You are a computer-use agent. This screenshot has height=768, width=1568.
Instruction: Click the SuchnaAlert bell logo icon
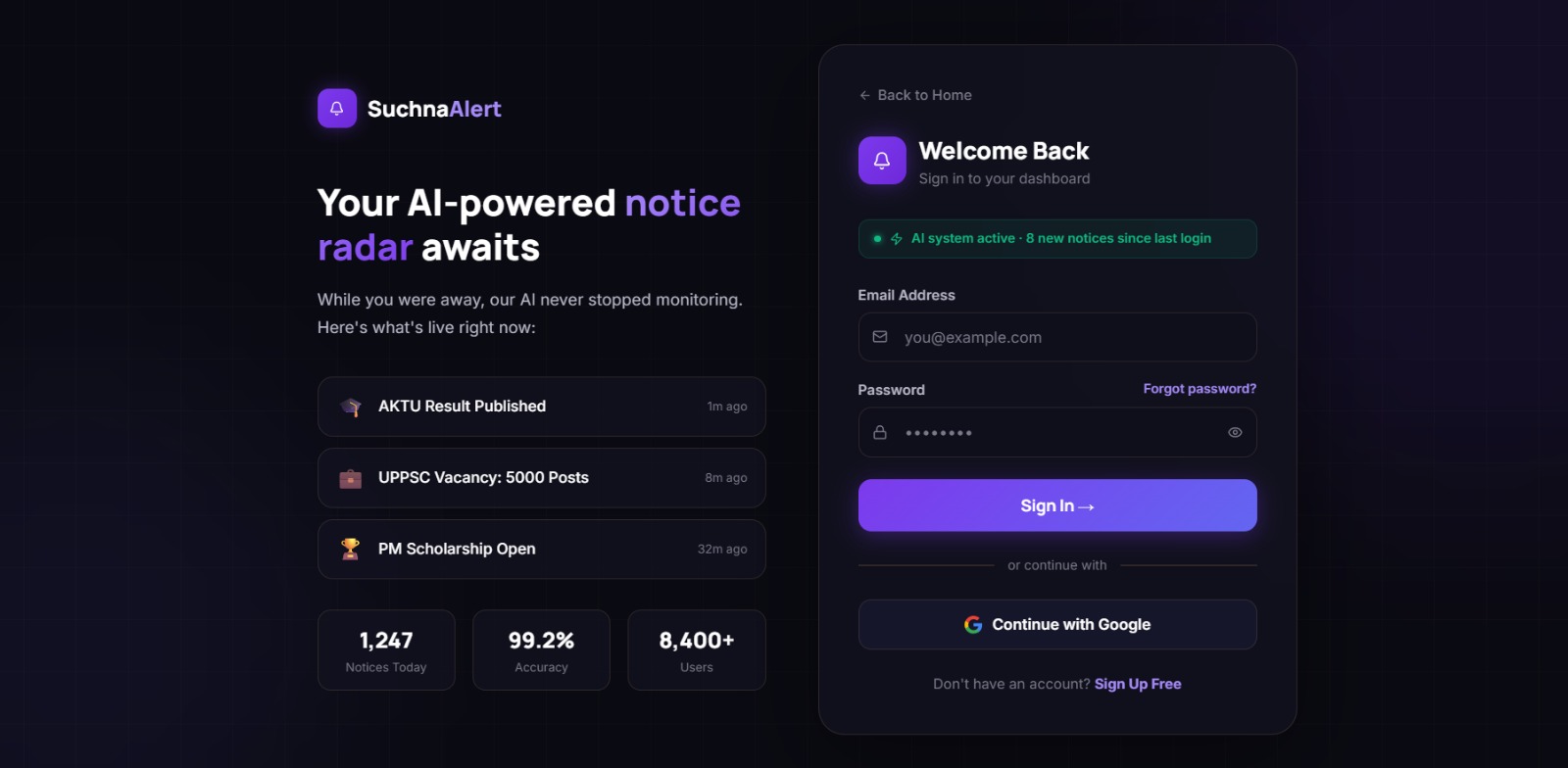click(x=337, y=109)
